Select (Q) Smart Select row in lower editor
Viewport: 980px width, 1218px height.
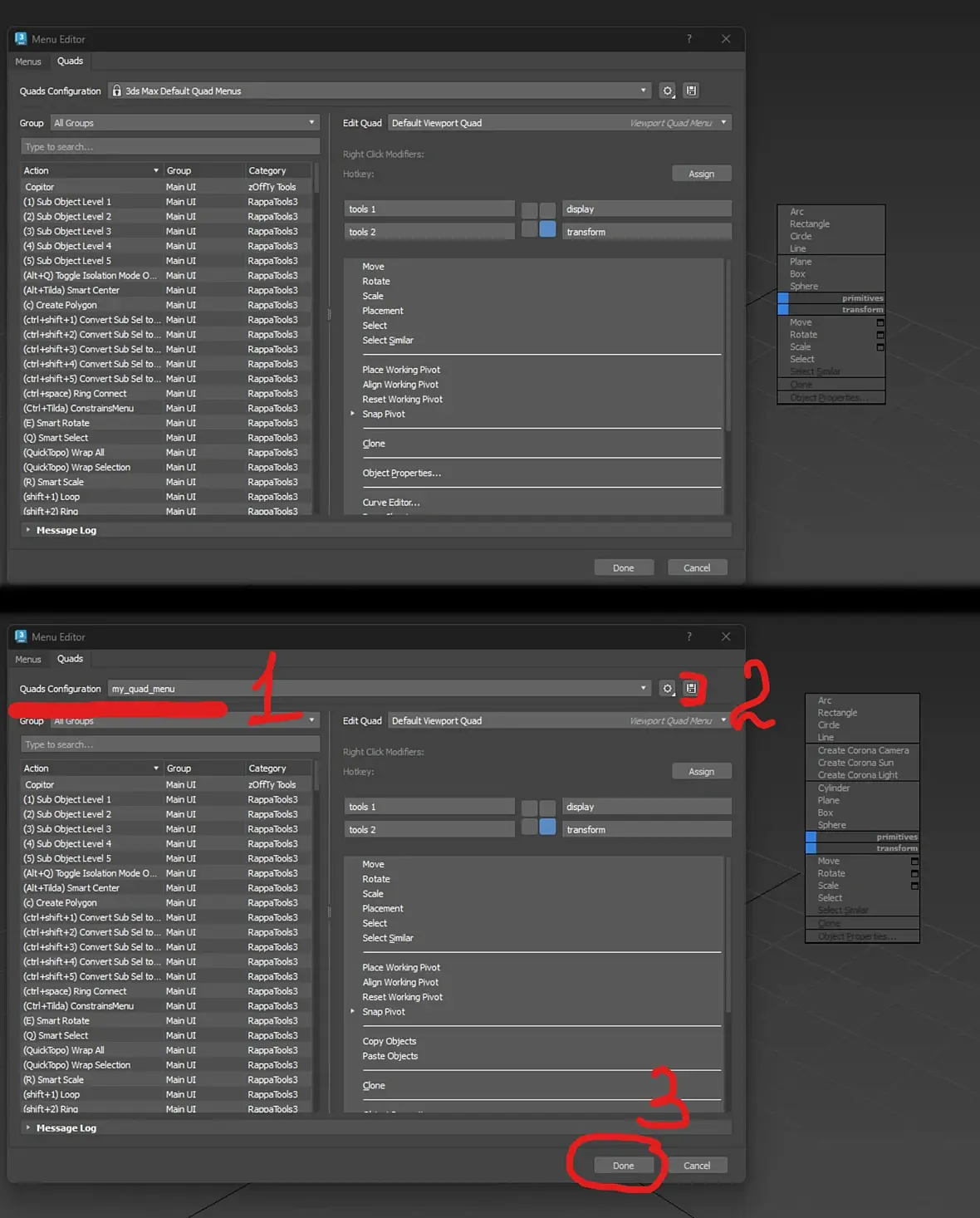tap(166, 1035)
